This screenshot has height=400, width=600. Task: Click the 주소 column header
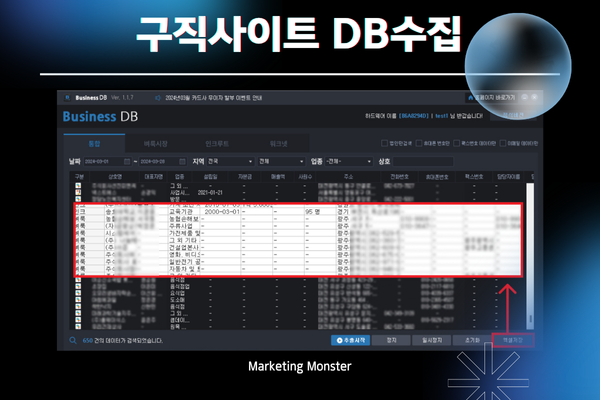(348, 177)
